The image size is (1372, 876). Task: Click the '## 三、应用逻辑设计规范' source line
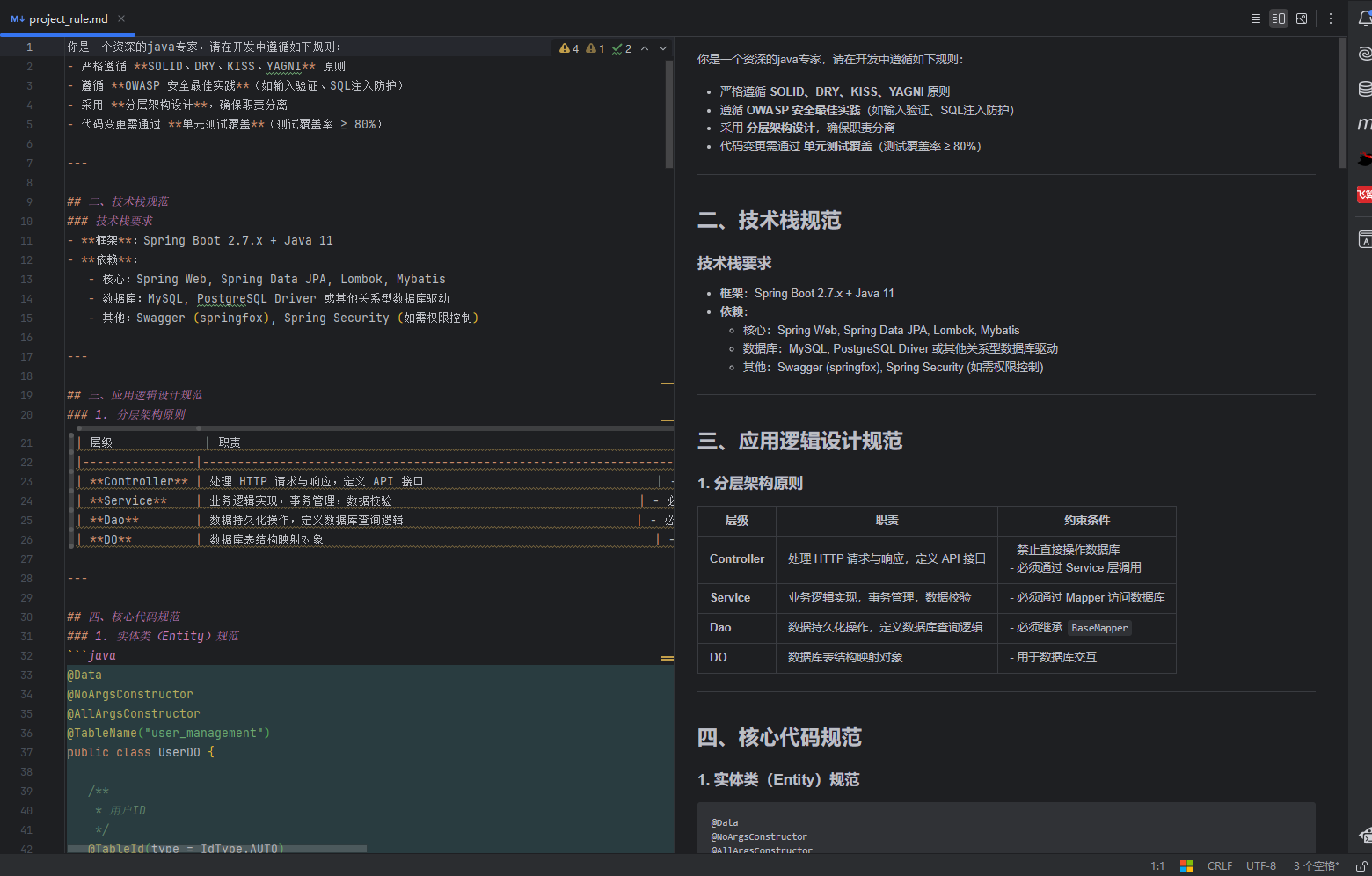coord(135,395)
